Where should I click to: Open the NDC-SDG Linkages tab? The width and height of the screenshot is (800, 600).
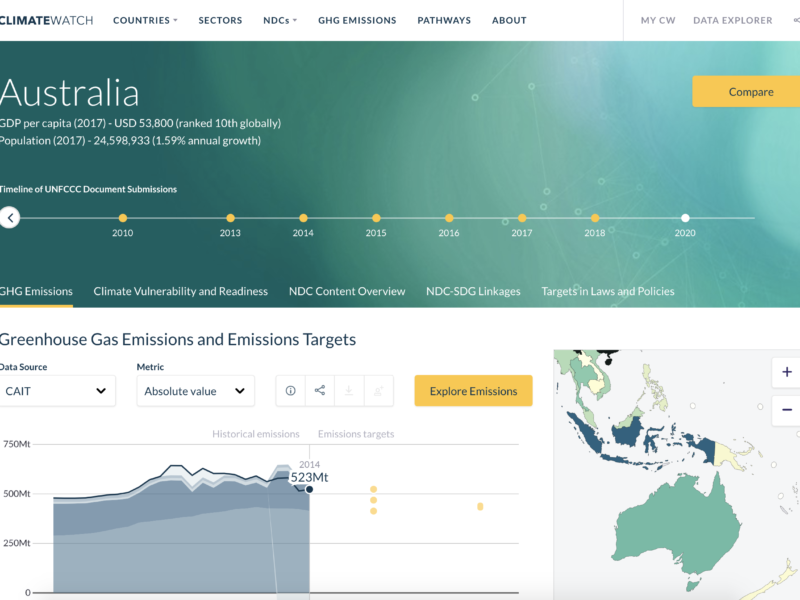(x=473, y=291)
